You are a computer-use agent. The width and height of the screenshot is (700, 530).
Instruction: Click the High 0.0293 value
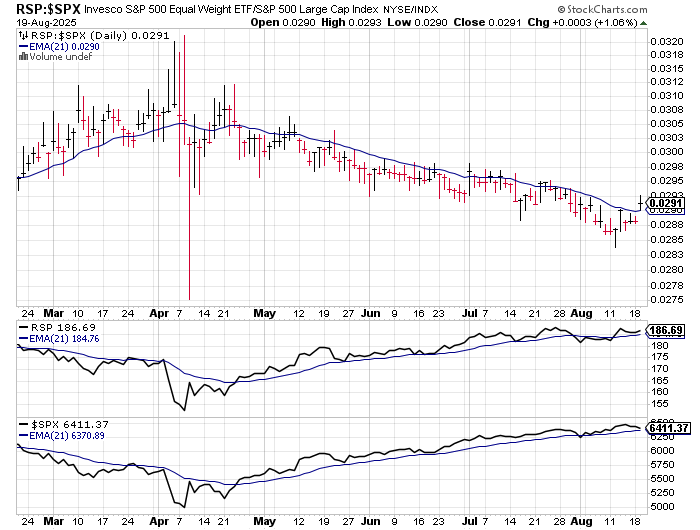(x=351, y=22)
